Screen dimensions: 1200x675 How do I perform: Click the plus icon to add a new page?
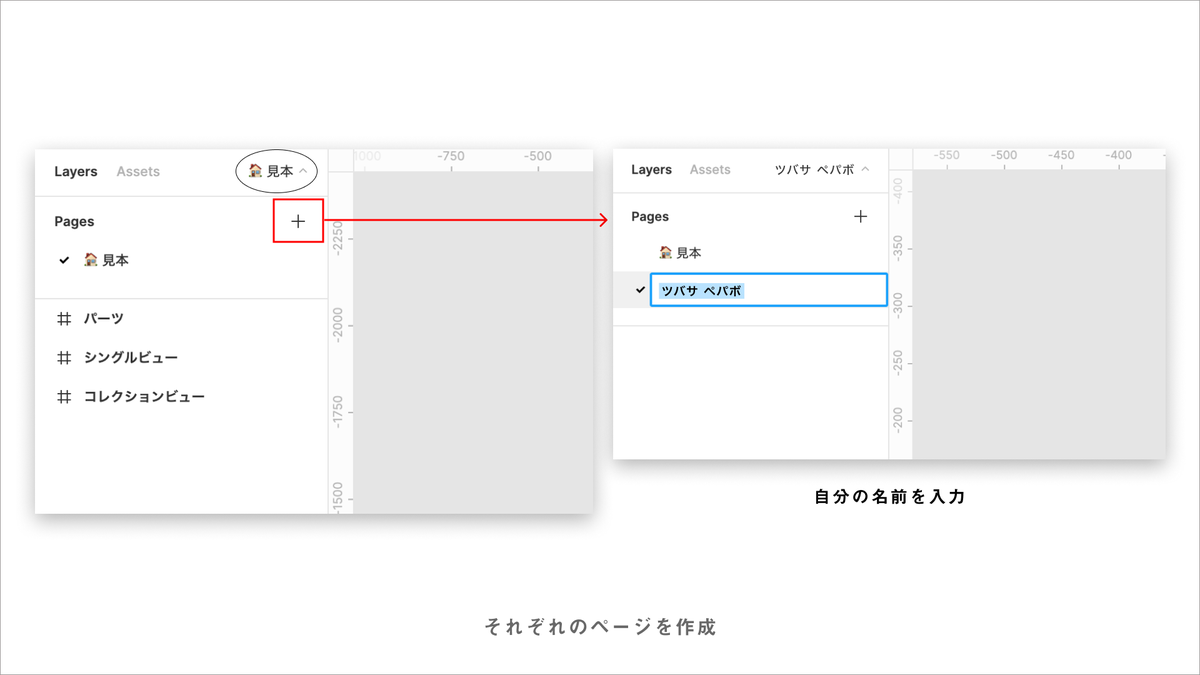click(x=297, y=221)
